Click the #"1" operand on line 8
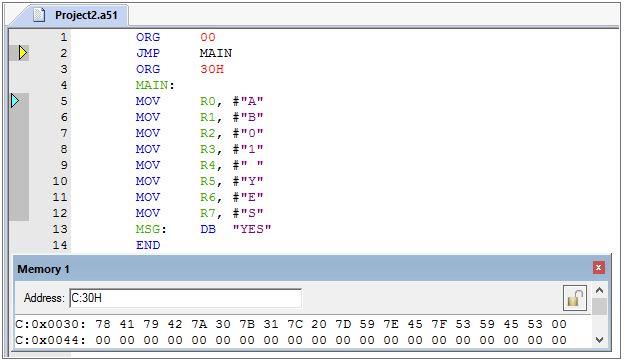The image size is (627, 360). 248,149
